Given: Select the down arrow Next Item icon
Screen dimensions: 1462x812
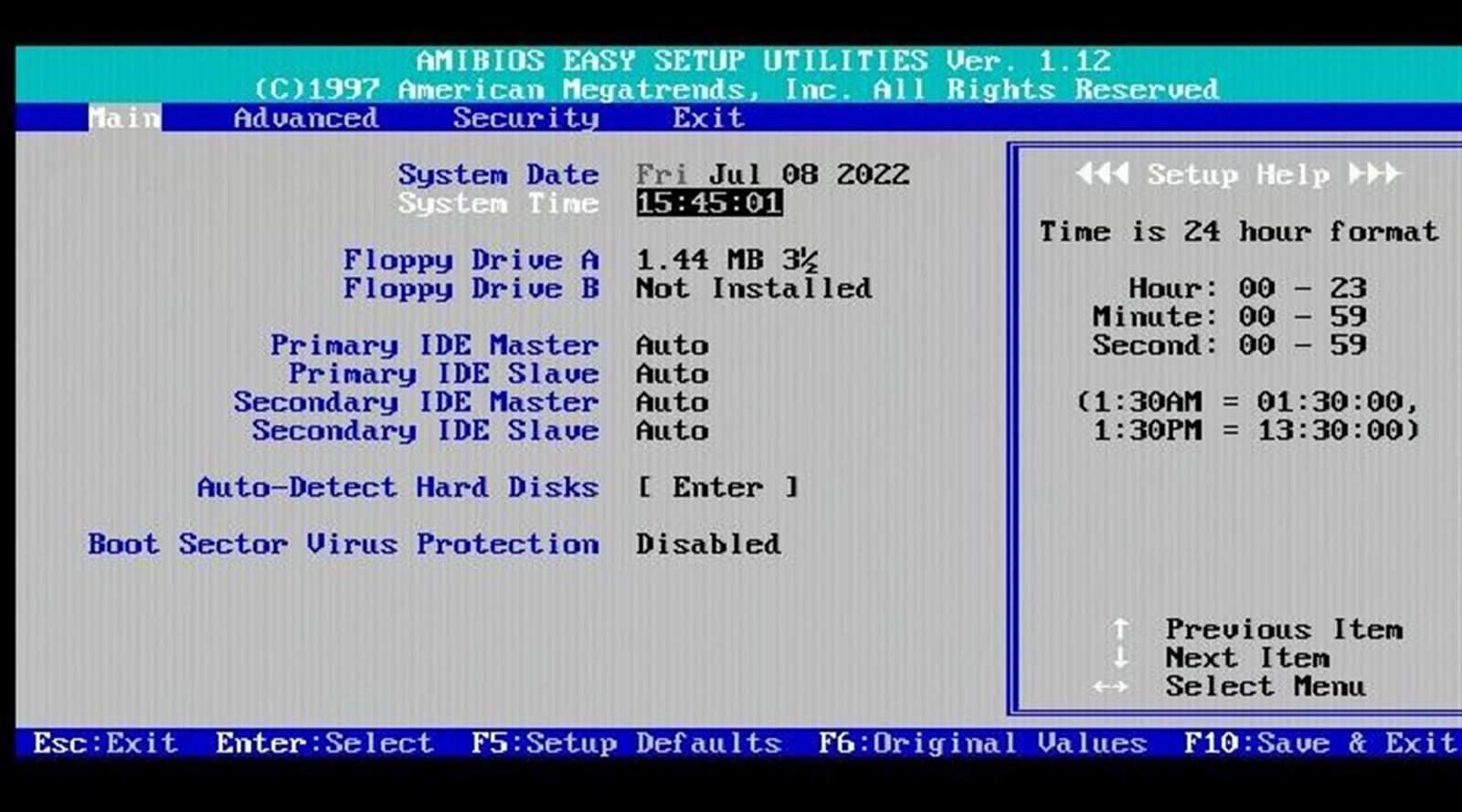Looking at the screenshot, I should click(x=1120, y=658).
